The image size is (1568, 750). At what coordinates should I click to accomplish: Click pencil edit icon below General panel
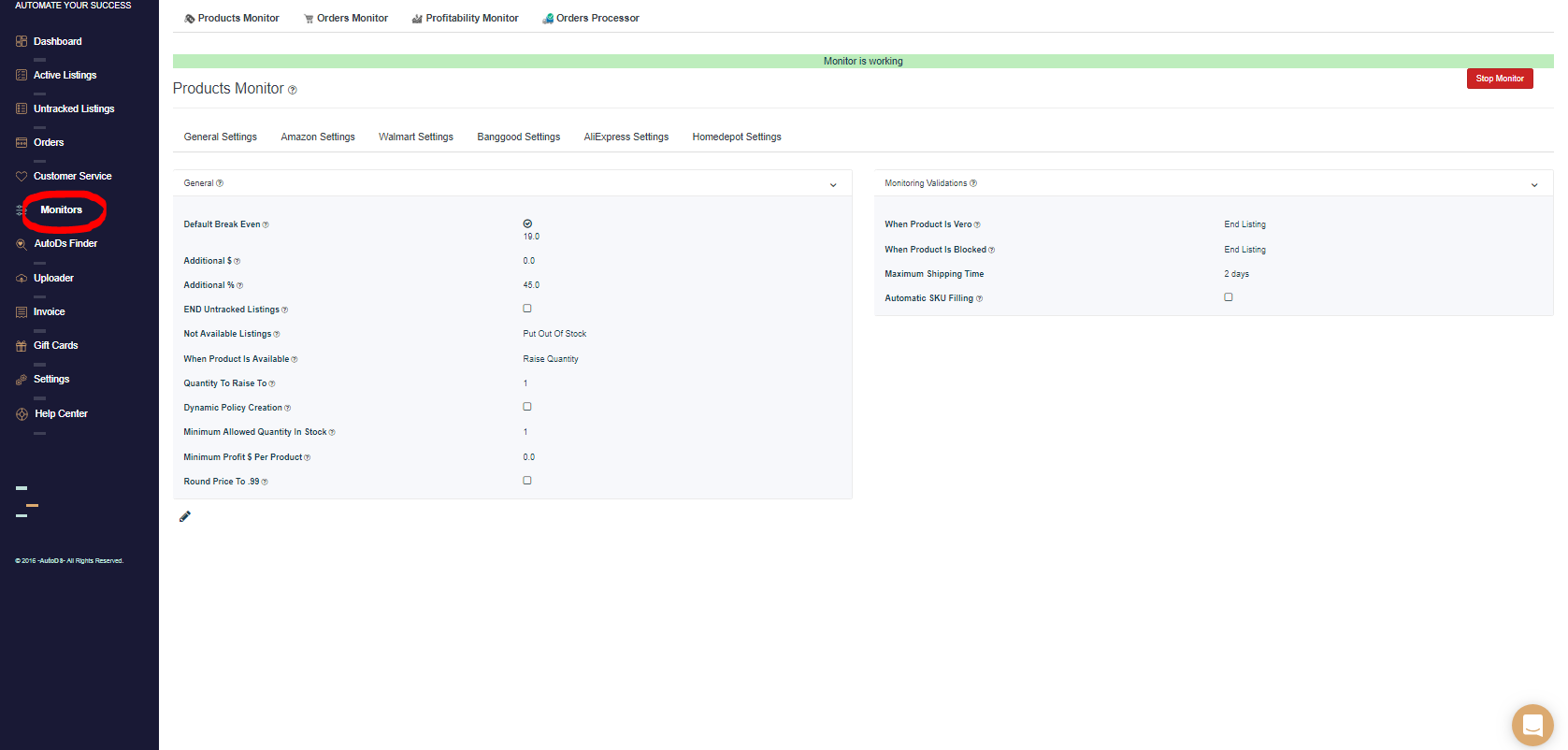click(185, 516)
